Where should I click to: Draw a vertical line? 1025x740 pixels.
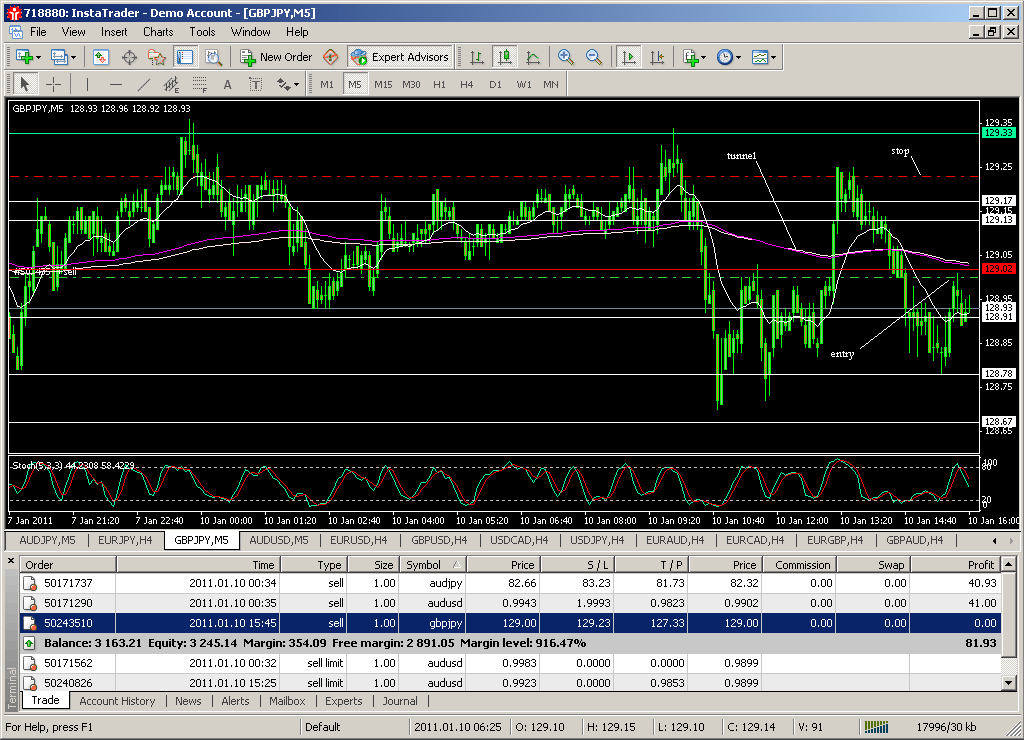tap(87, 84)
